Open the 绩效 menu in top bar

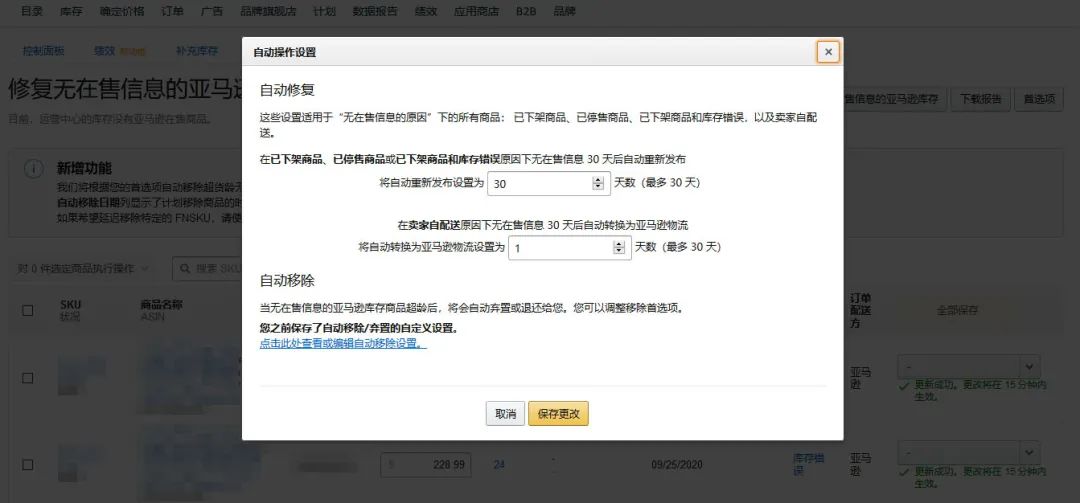426,11
